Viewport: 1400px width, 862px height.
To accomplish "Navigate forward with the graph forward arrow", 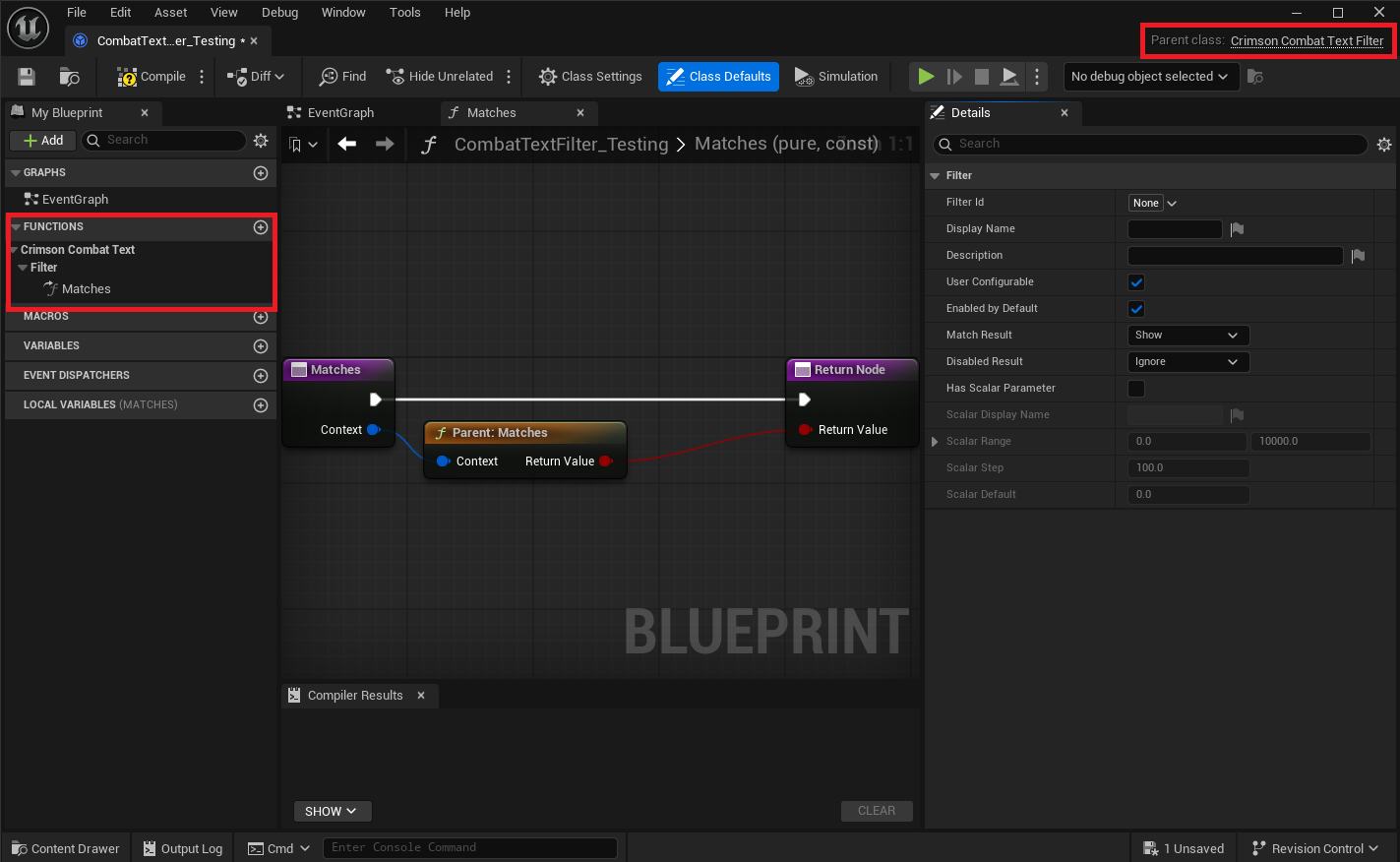I will pos(385,144).
